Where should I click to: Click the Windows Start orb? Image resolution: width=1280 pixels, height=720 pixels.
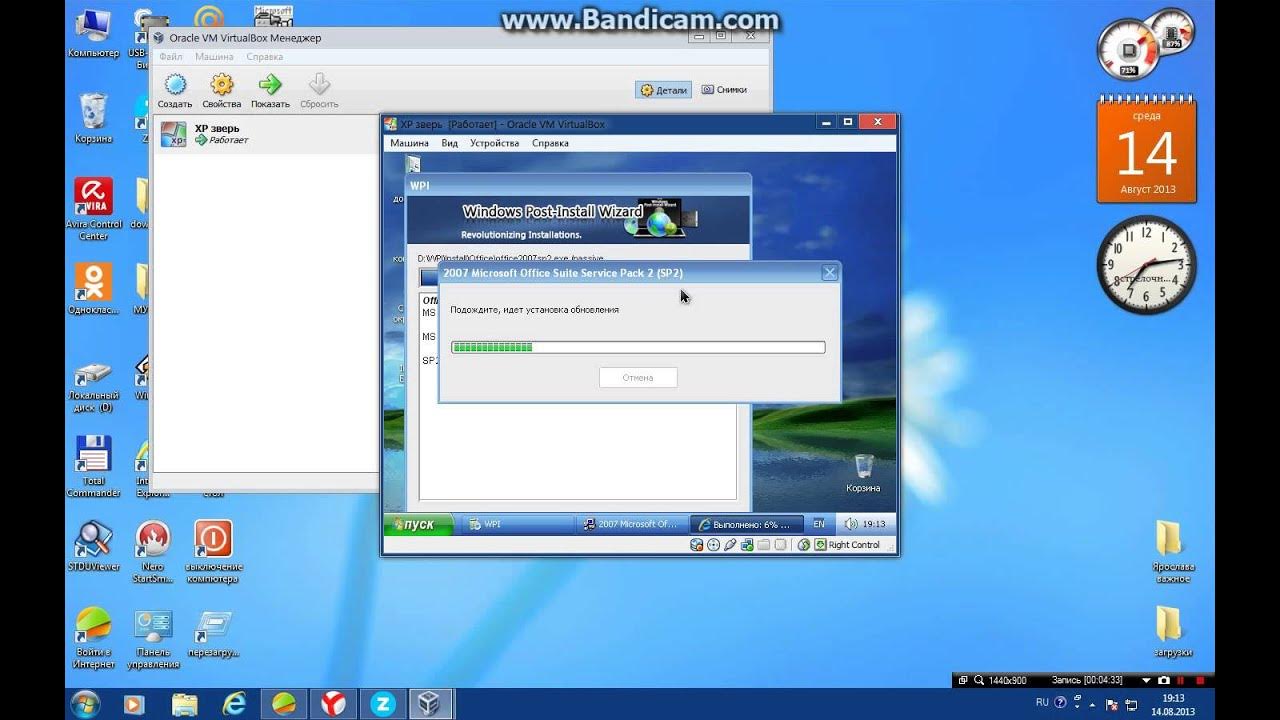pos(85,704)
